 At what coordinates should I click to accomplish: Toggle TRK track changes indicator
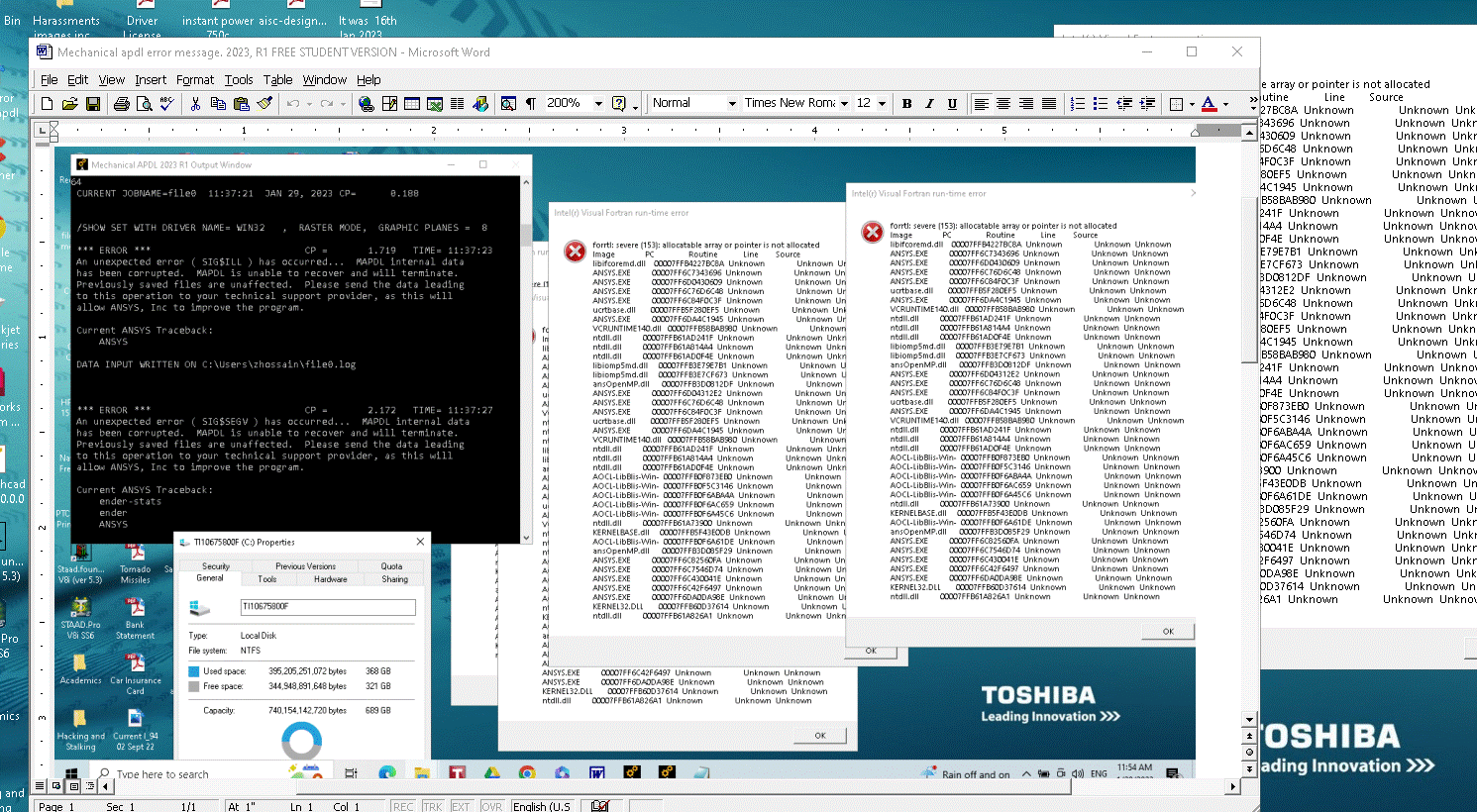(x=433, y=806)
